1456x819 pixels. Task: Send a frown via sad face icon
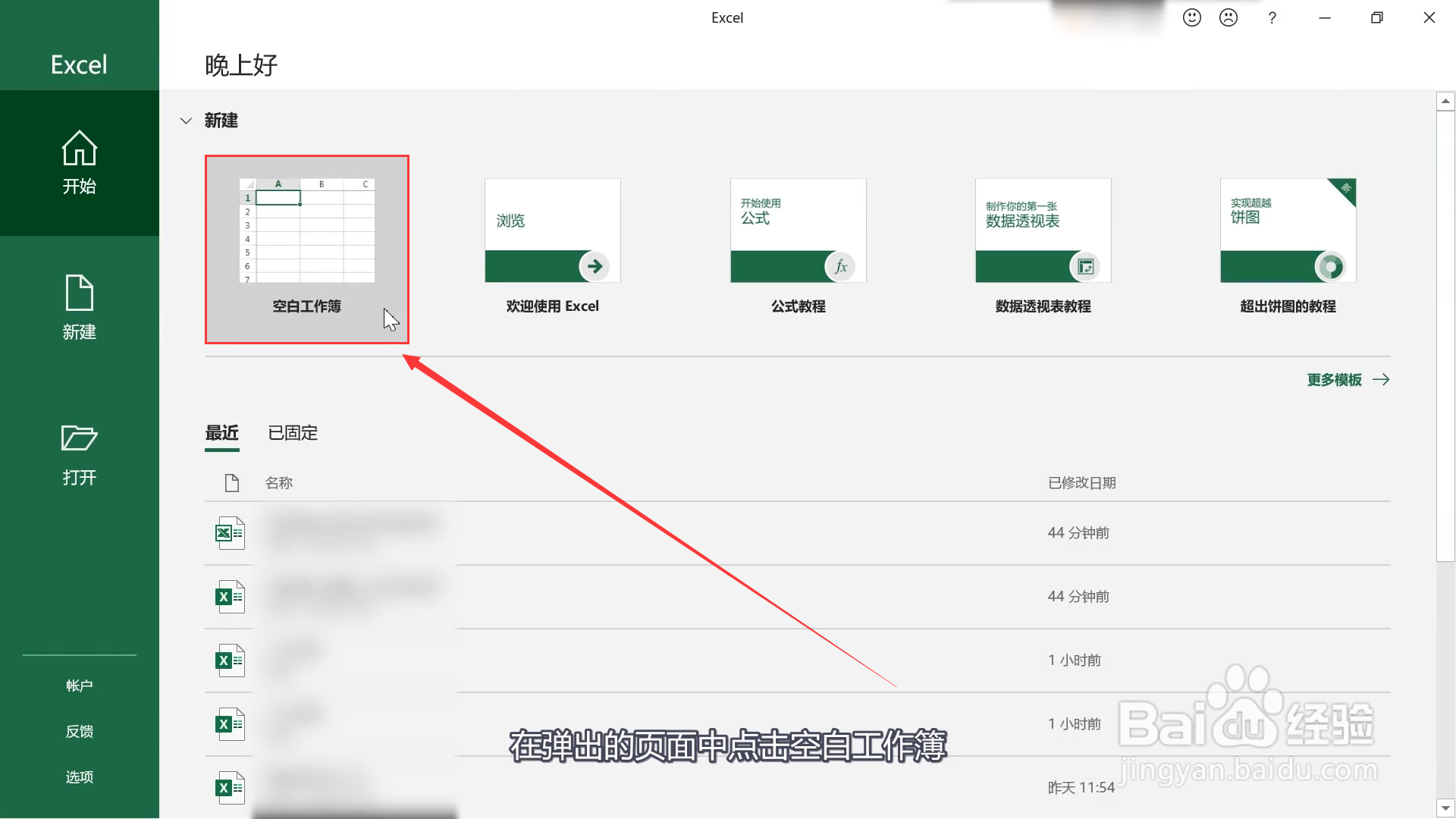point(1228,17)
